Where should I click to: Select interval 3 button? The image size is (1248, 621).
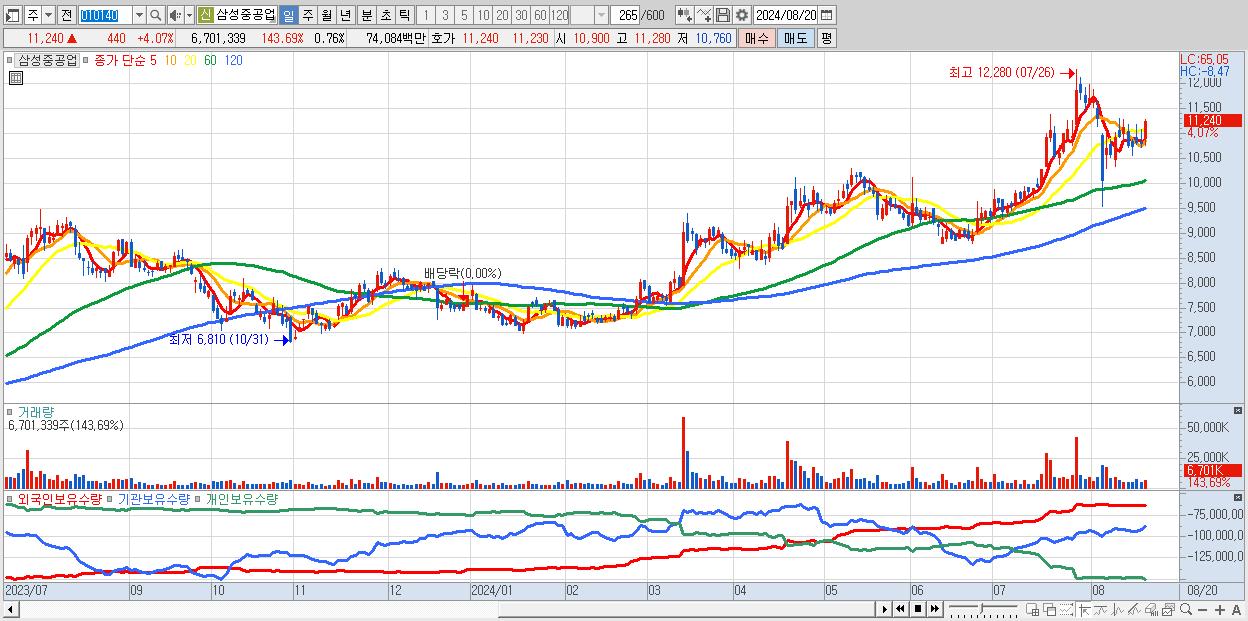(x=445, y=15)
